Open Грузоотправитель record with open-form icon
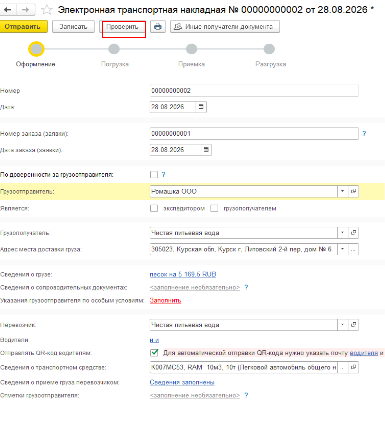 click(353, 191)
